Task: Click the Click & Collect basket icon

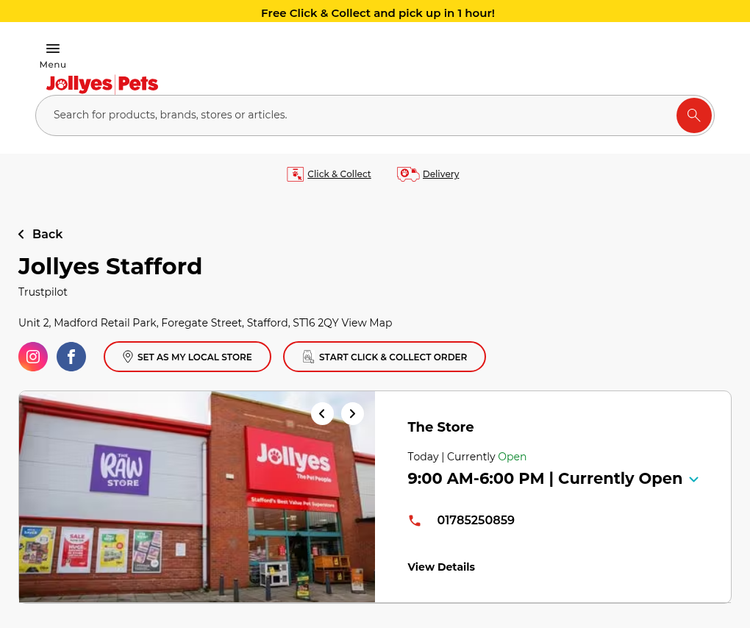Action: (295, 174)
